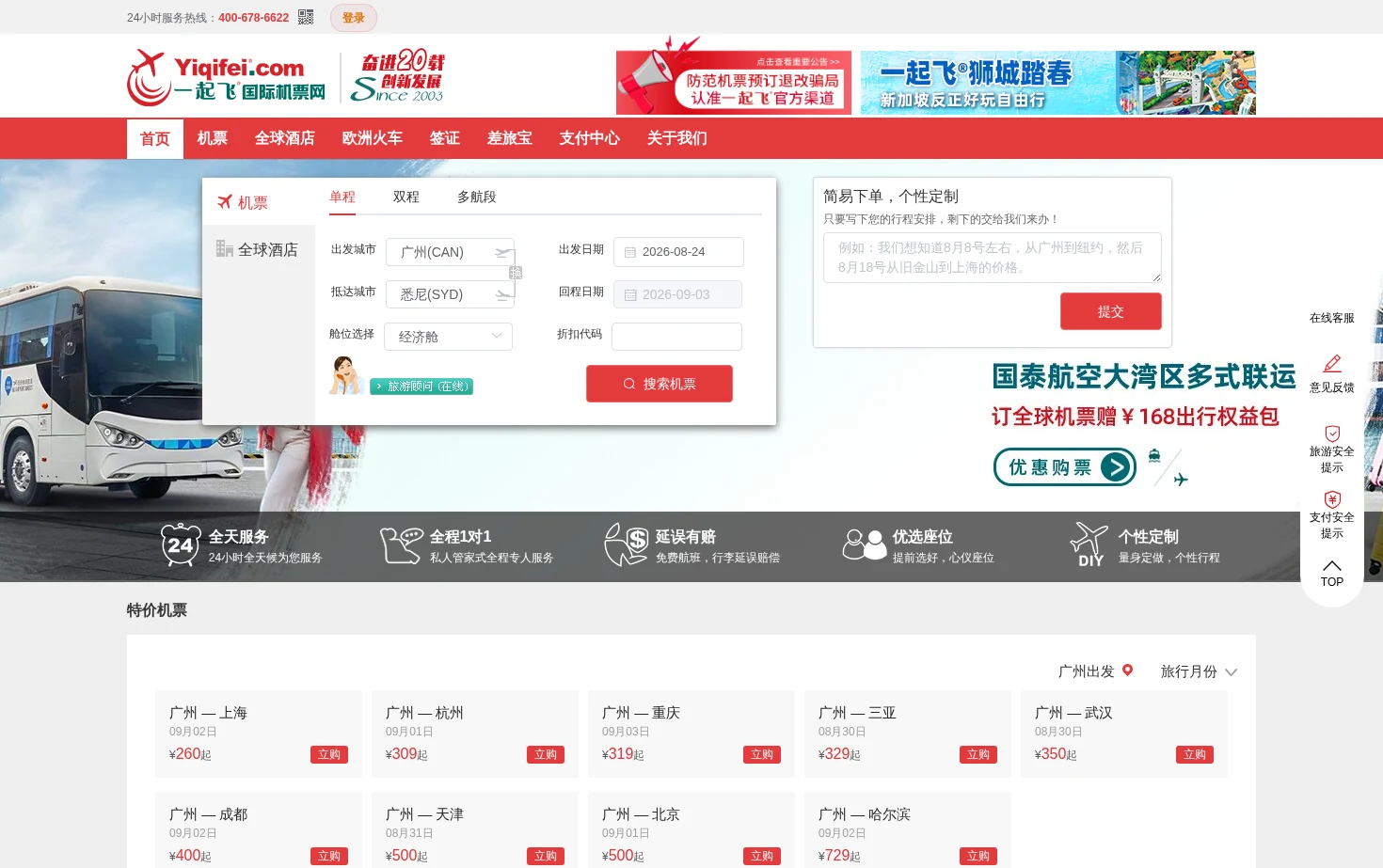
Task: Click the custom itinerary request text area
Action: pos(993,258)
